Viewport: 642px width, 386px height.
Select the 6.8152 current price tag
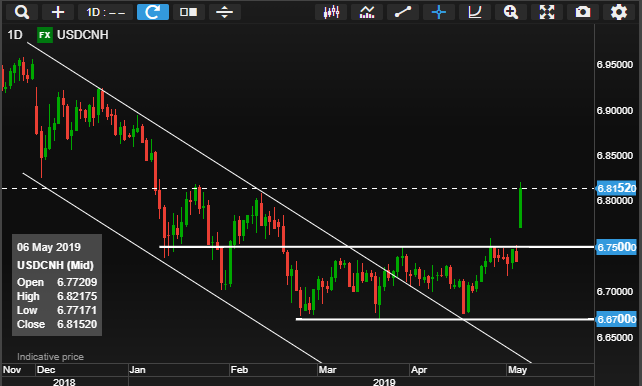(x=616, y=188)
